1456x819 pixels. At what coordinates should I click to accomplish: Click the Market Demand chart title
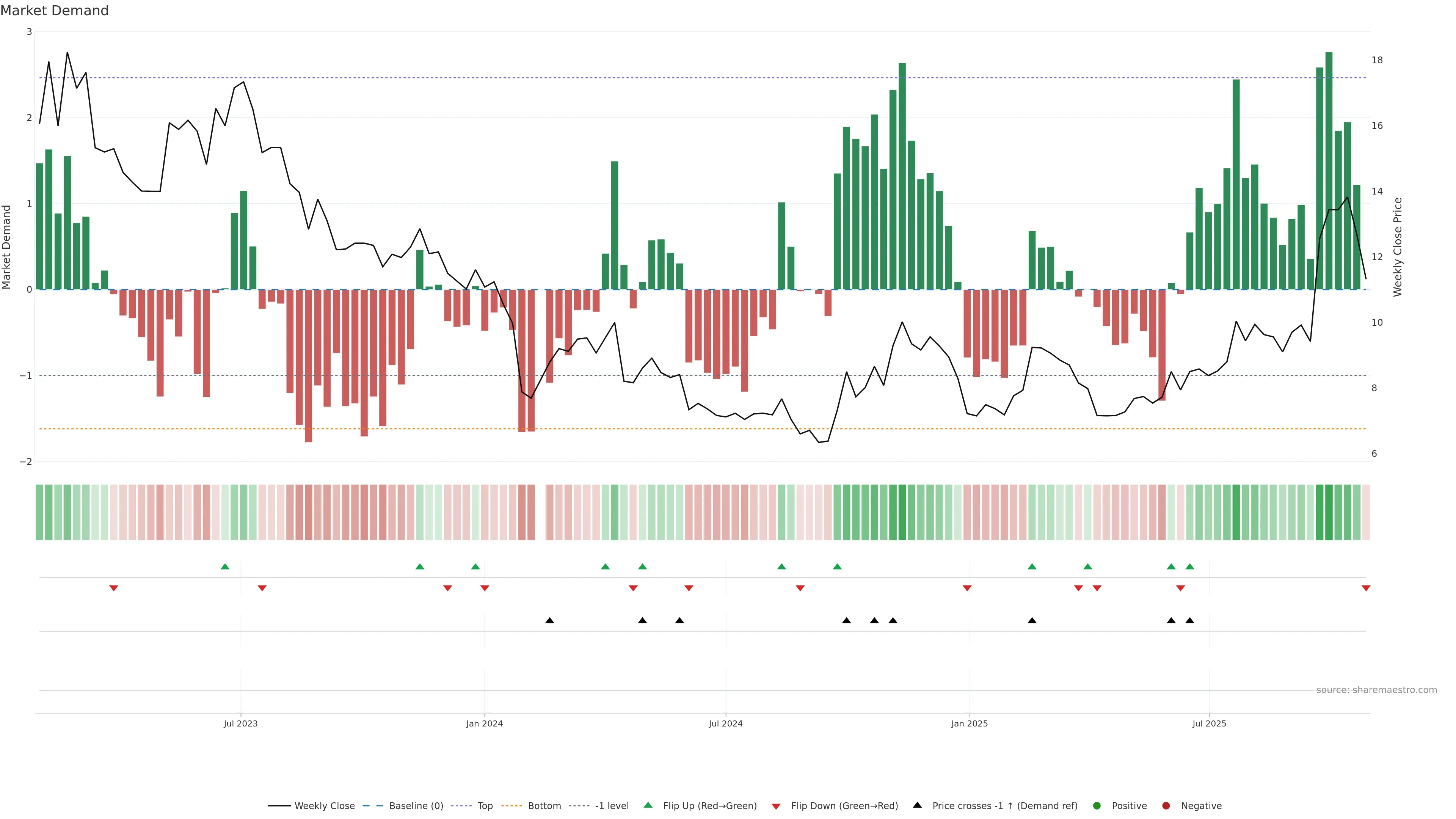[54, 11]
